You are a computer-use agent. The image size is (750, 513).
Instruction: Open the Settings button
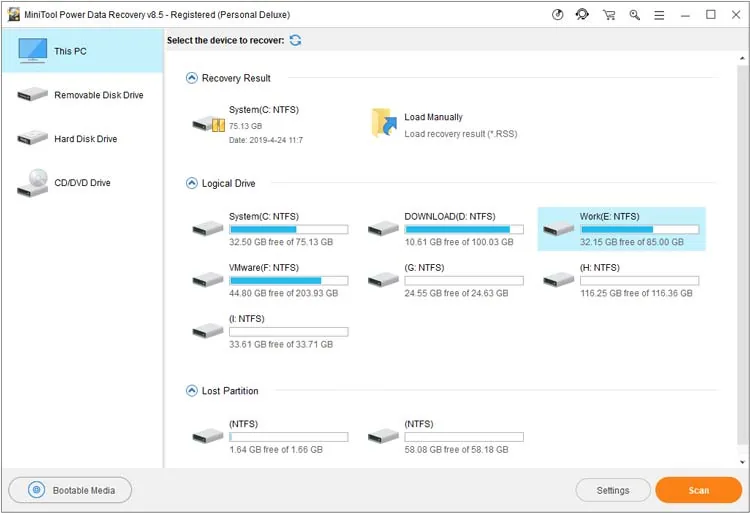[613, 490]
